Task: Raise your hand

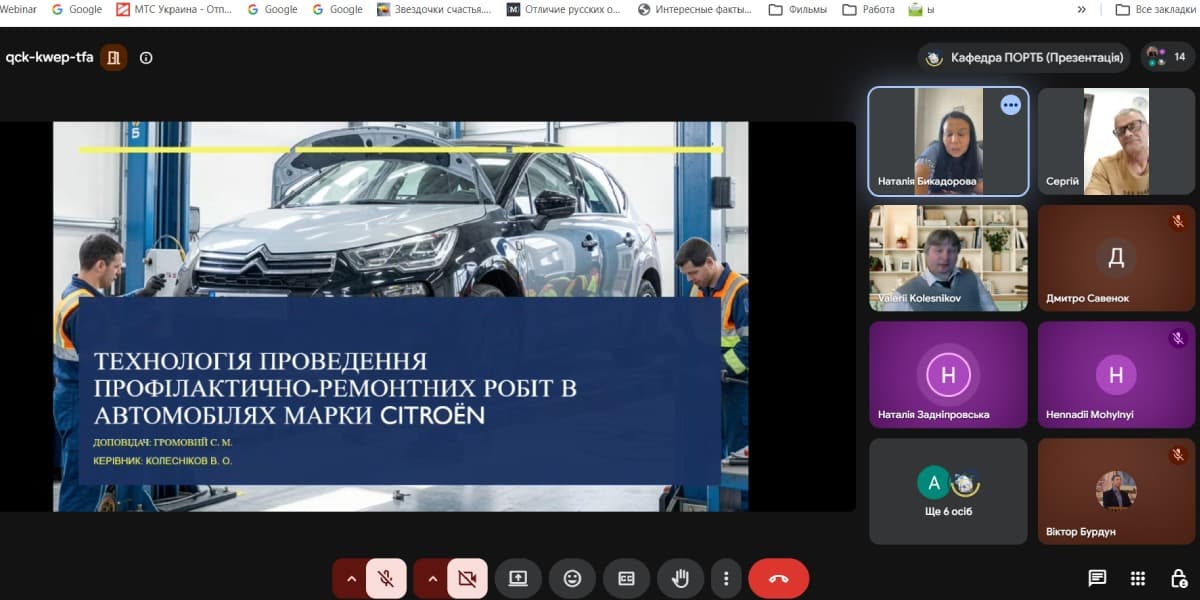Action: [680, 578]
